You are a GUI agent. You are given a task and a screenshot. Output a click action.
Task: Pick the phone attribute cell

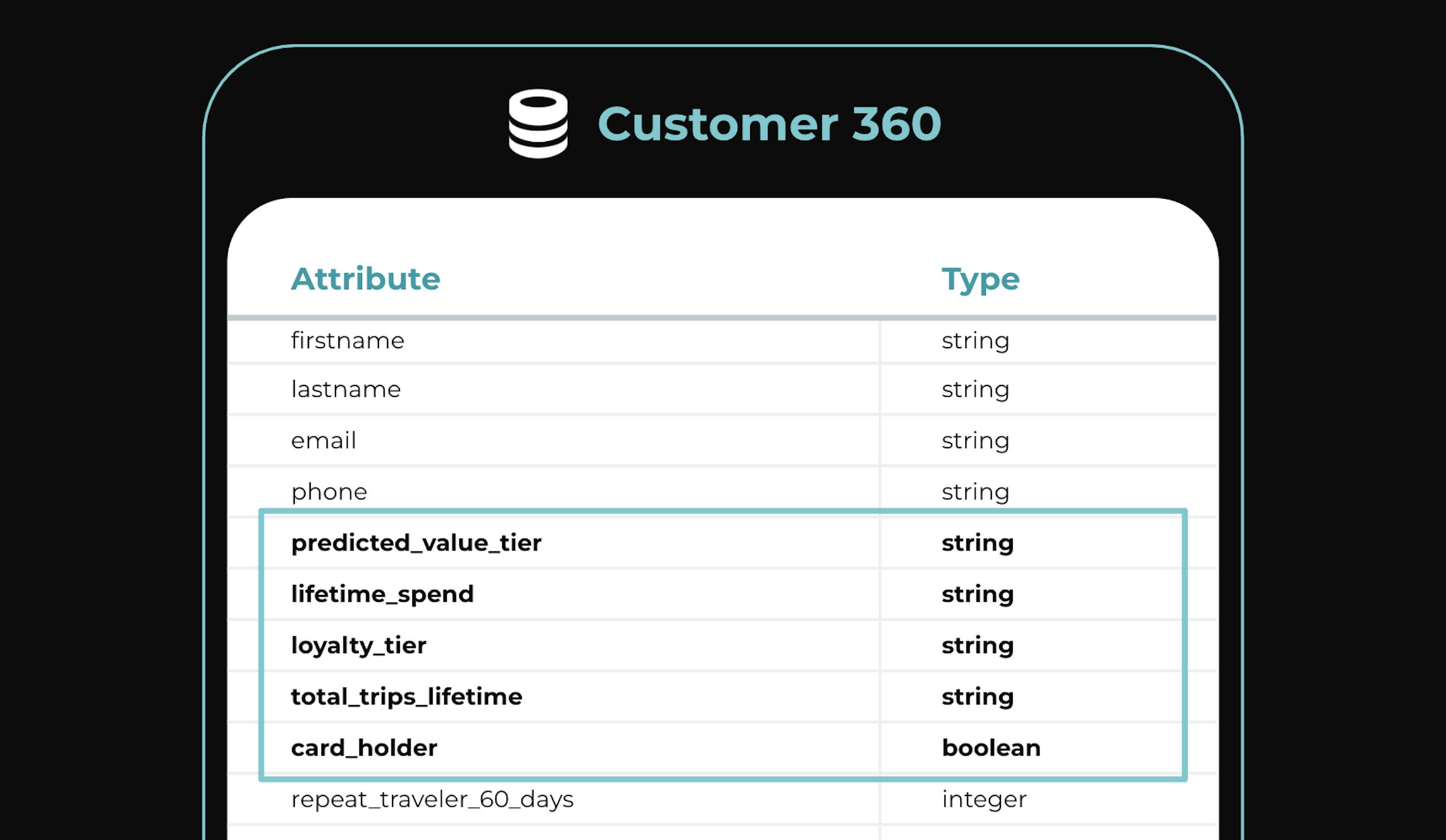[x=329, y=491]
